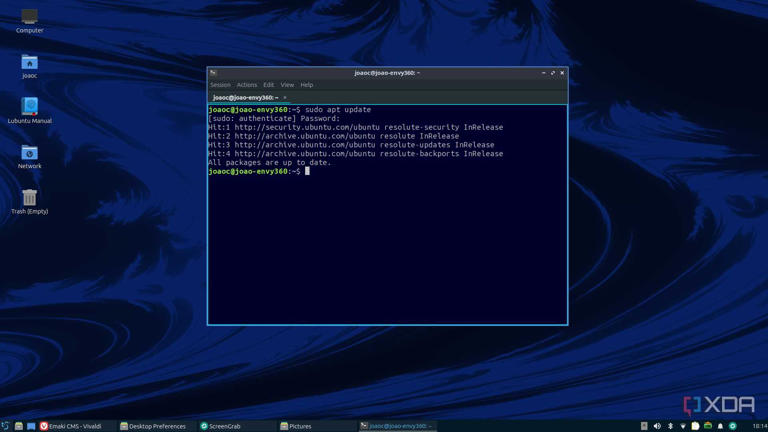Click the volume speaker tray icon
This screenshot has height=432, width=768.
(x=657, y=426)
